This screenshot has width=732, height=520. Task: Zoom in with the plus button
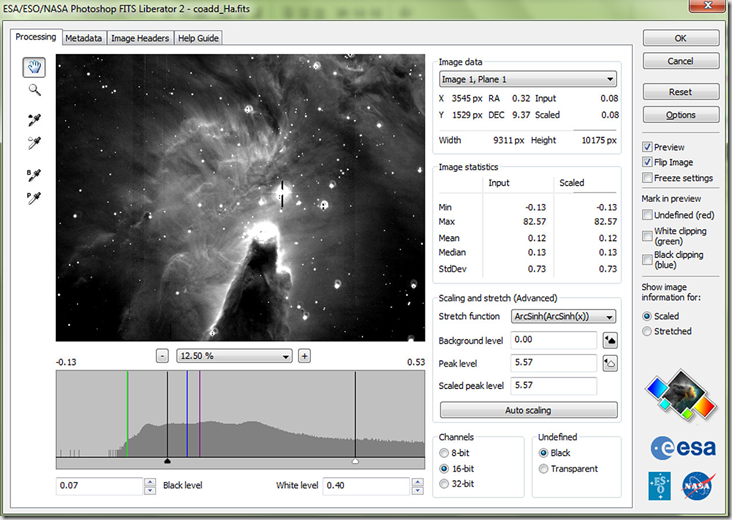click(304, 356)
